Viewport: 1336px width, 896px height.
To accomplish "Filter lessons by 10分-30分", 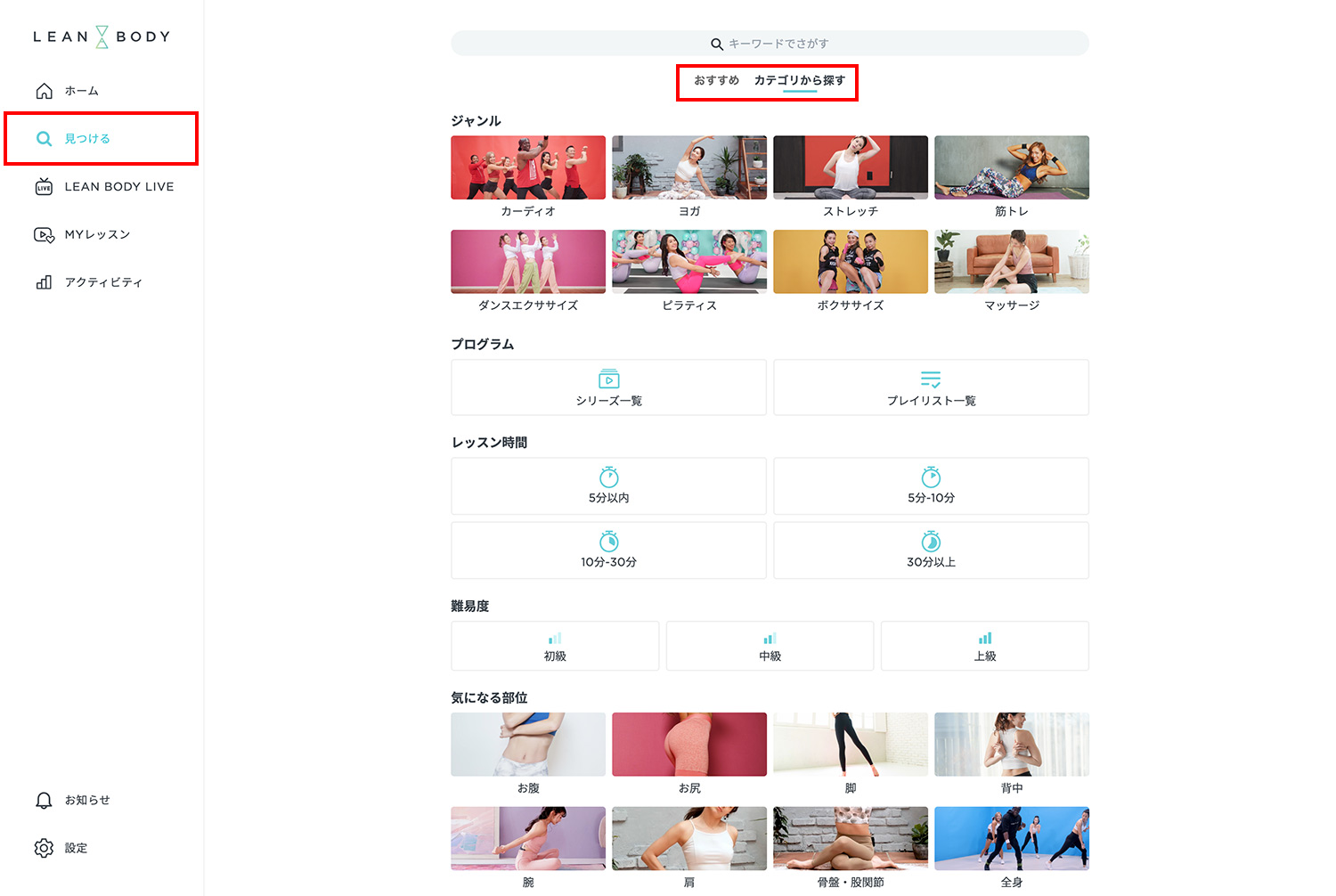I will 608,550.
